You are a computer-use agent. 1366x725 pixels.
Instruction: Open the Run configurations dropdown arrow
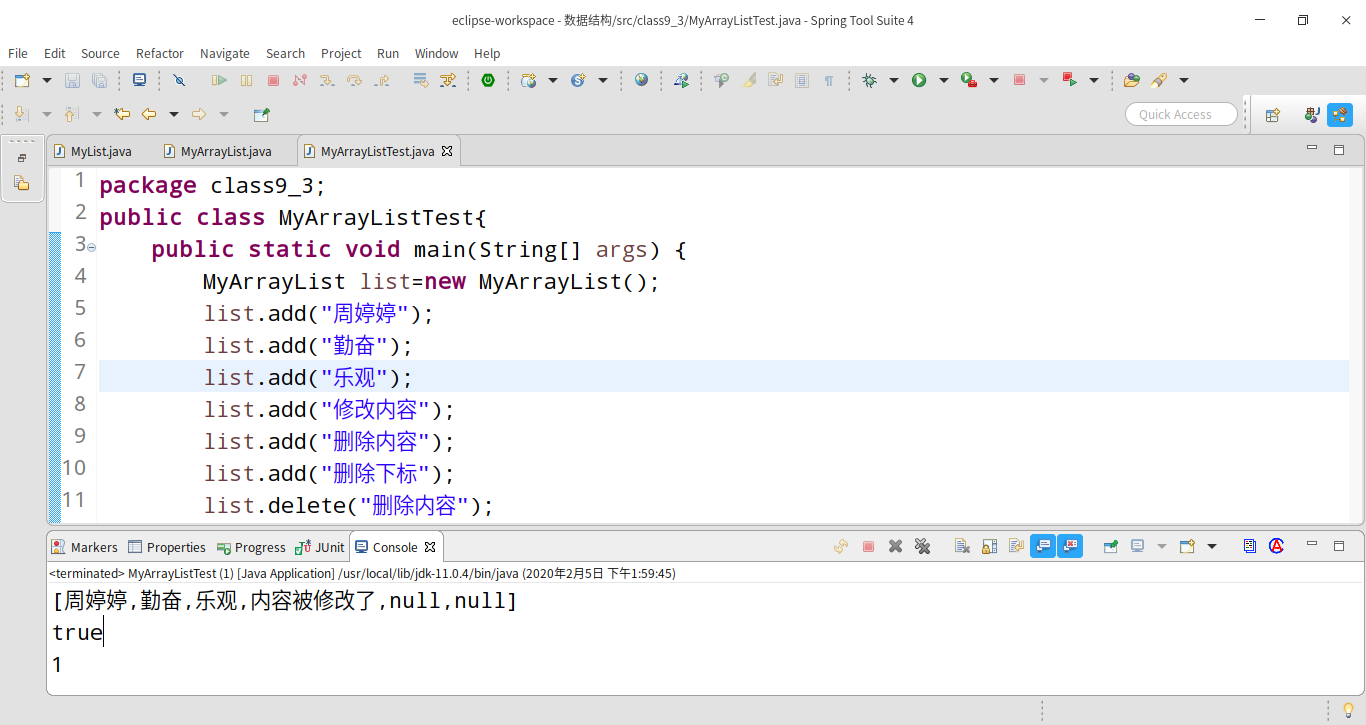tap(943, 80)
